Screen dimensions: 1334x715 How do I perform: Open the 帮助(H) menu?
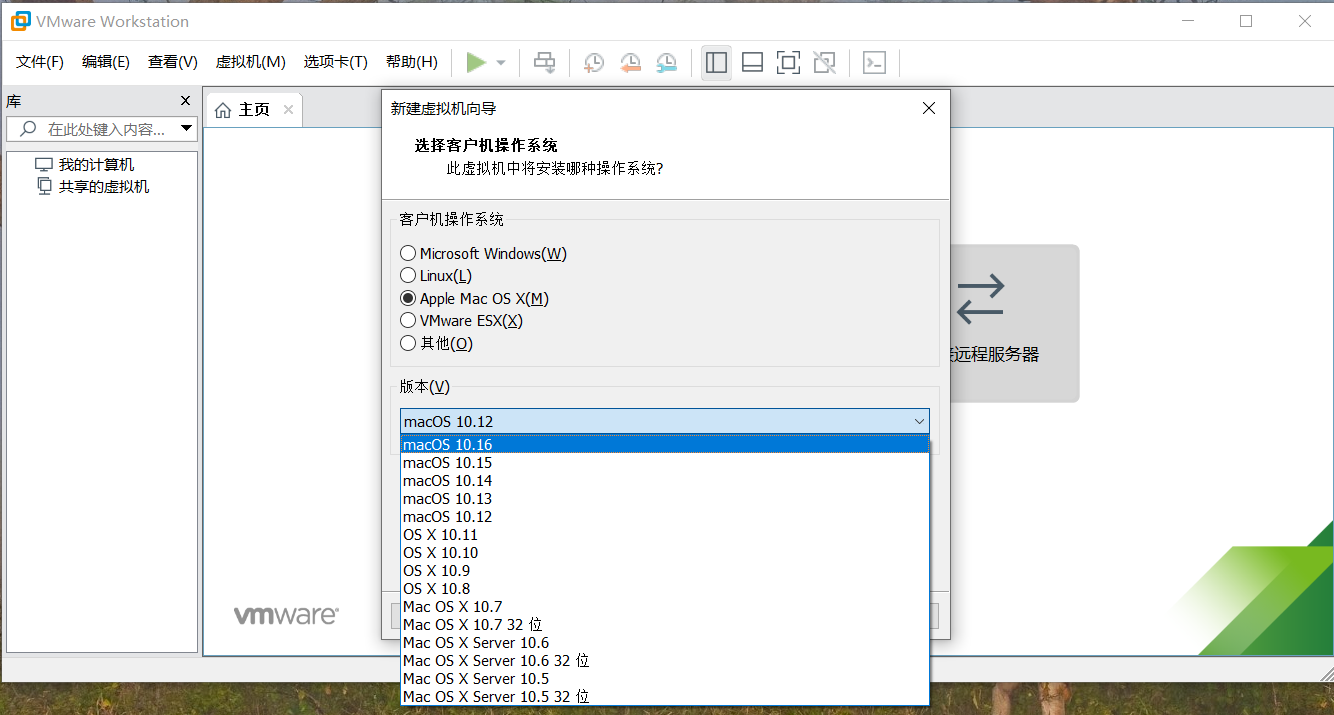pos(412,62)
